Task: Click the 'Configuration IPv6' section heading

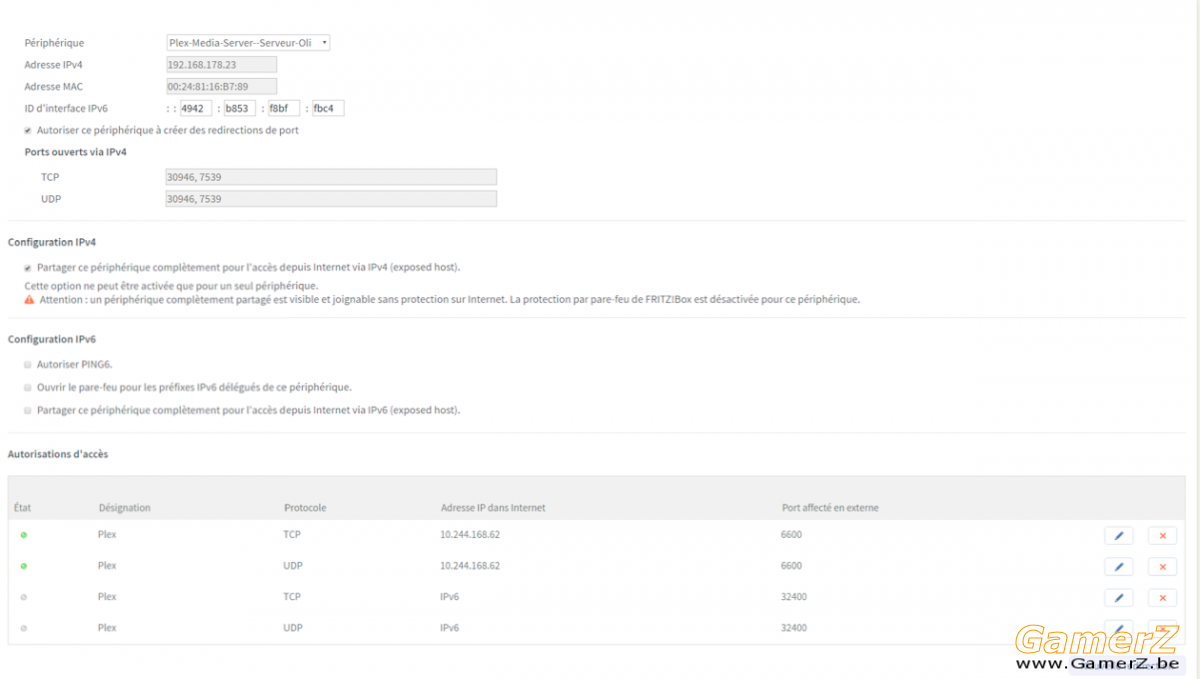Action: pos(52,340)
